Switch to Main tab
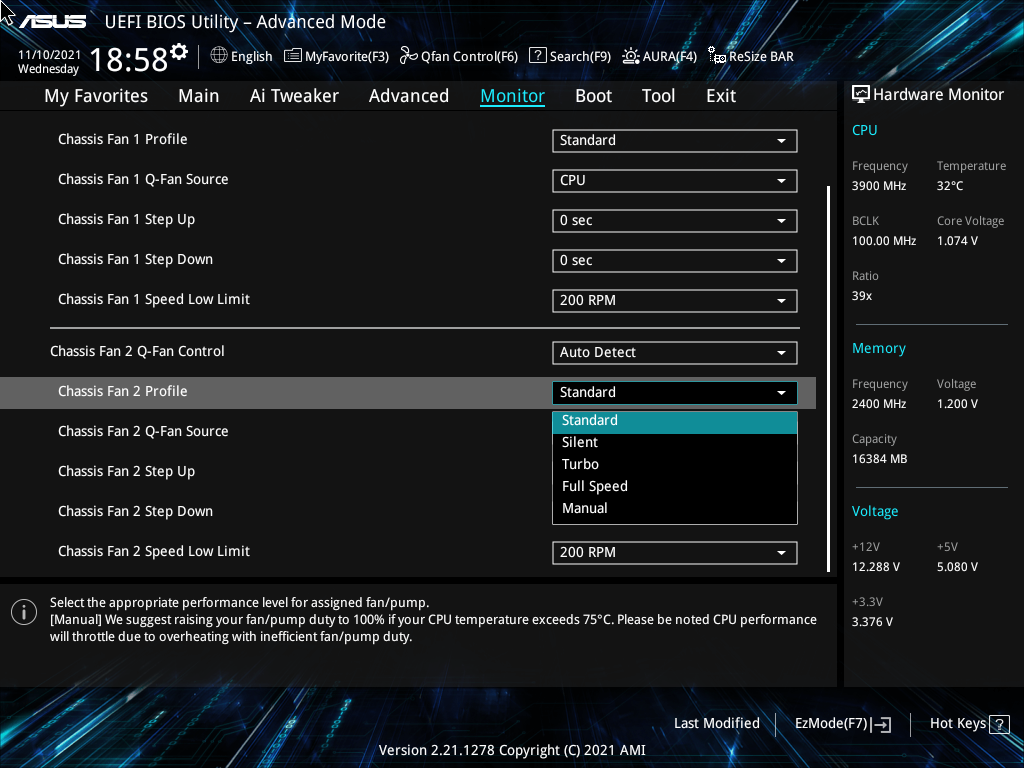The image size is (1024, 768). pos(199,96)
